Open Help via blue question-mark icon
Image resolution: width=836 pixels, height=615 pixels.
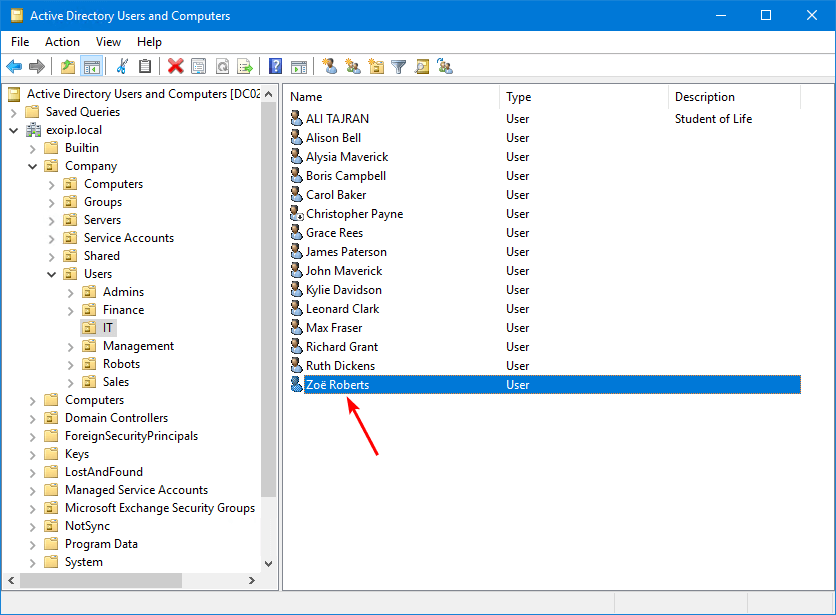click(275, 67)
